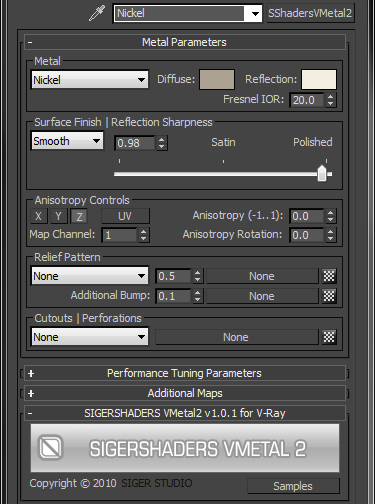Click checker icon beside Cutouts map
This screenshot has height=504, width=375.
(x=329, y=337)
